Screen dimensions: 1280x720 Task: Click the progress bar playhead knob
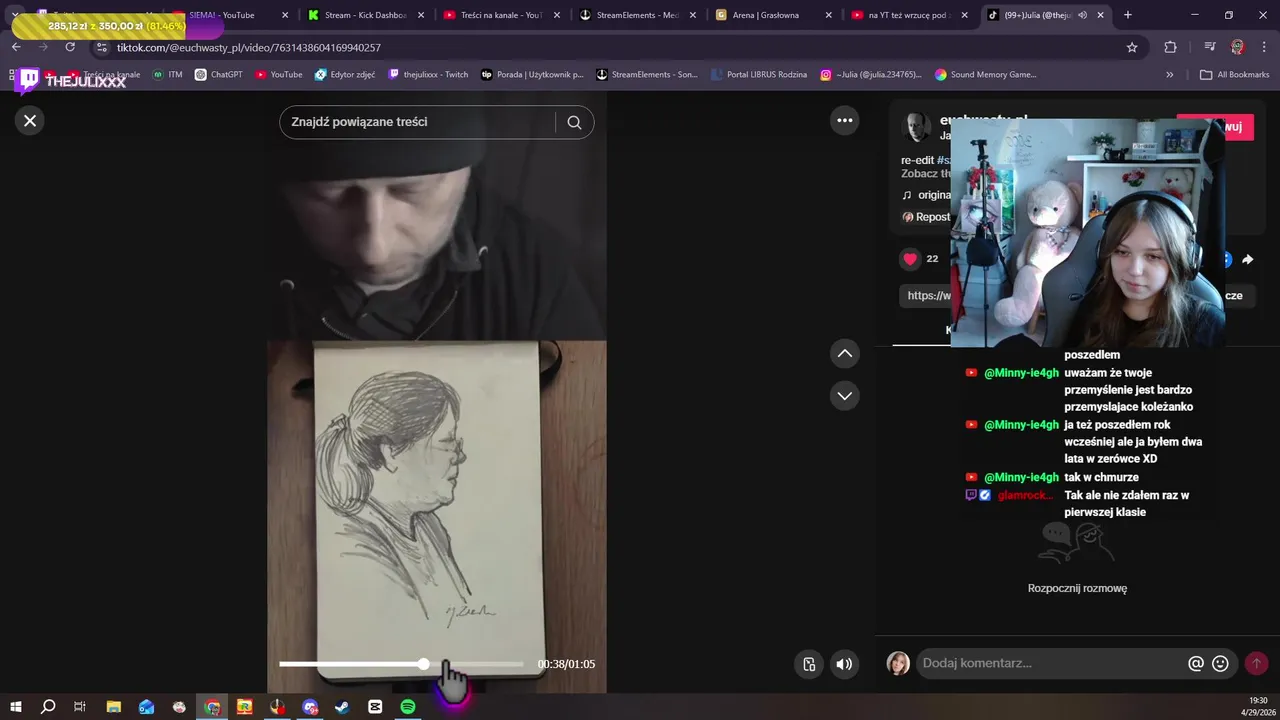coord(424,664)
